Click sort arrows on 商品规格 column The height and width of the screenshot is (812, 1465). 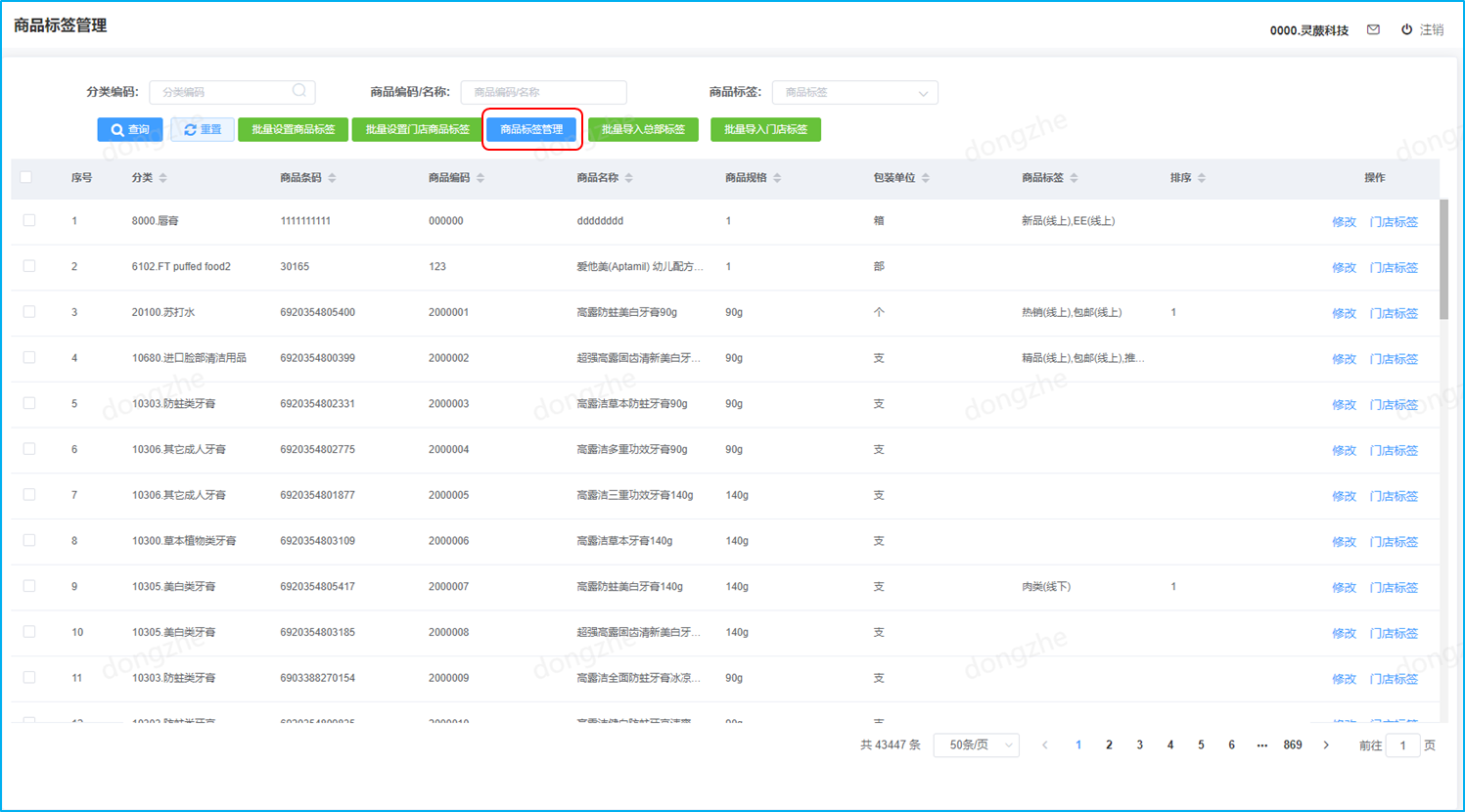point(778,178)
